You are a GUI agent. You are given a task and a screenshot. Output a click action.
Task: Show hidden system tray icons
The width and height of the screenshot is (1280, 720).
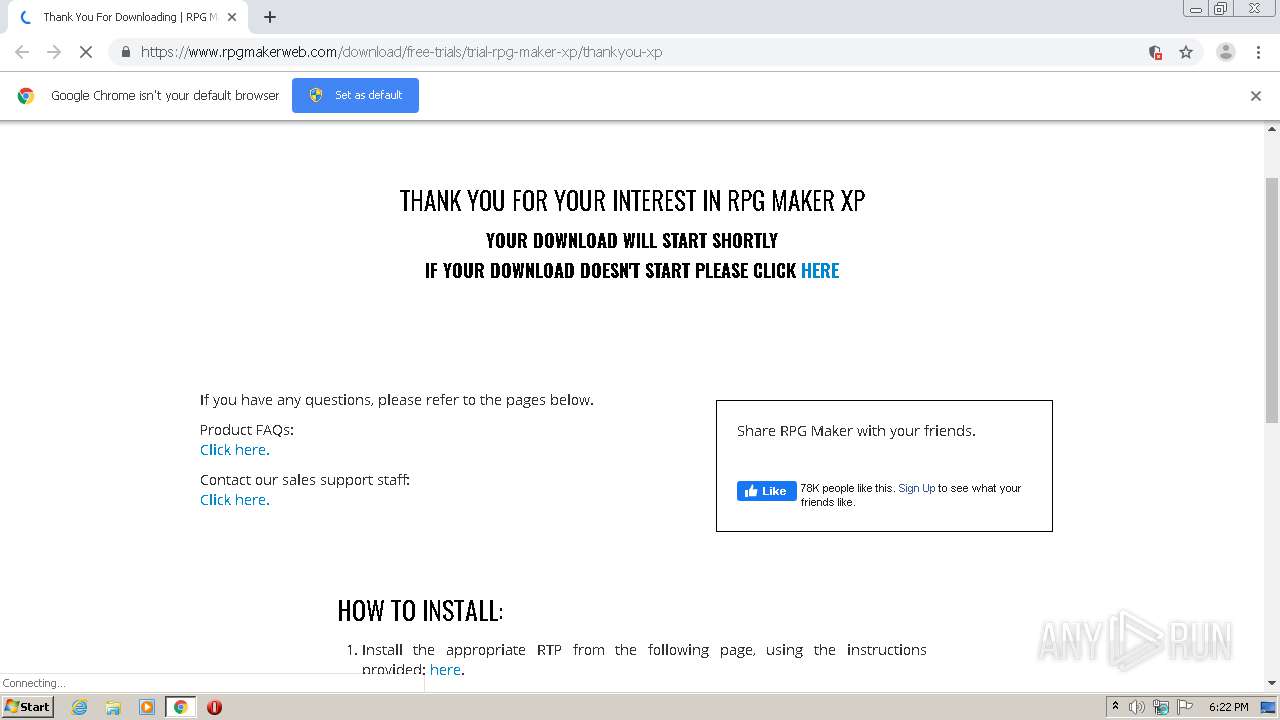pyautogui.click(x=1115, y=707)
